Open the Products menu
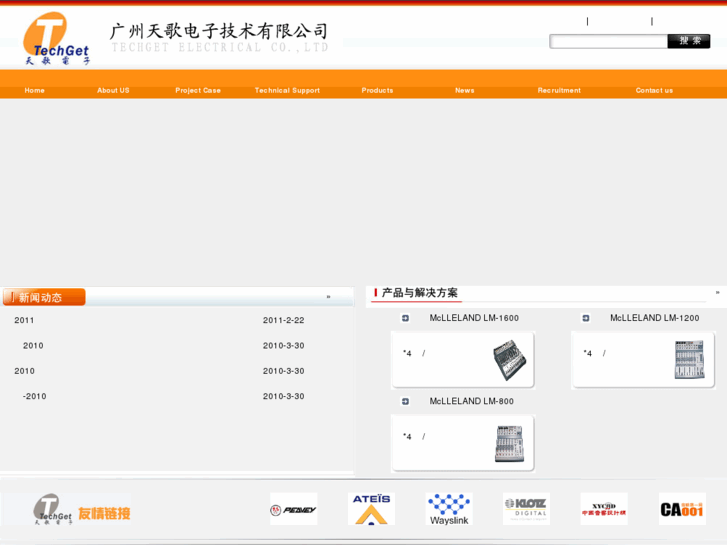 tap(377, 90)
